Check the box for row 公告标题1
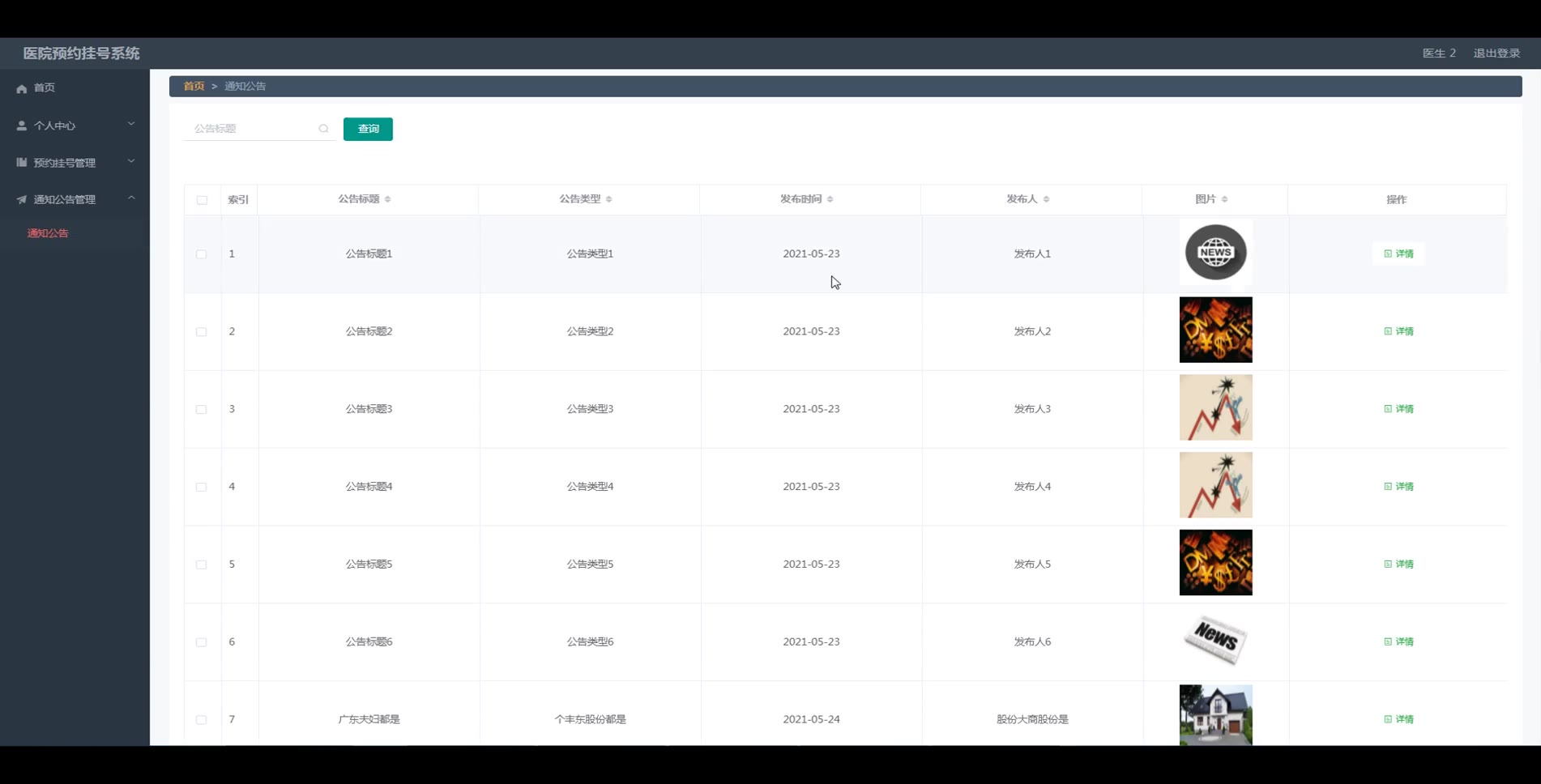The image size is (1541, 784). (201, 254)
